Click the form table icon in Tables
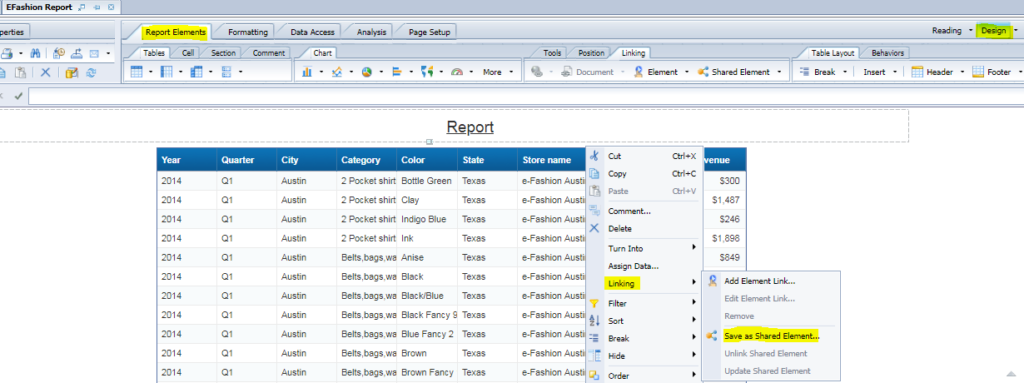This screenshot has width=1024, height=383. pyautogui.click(x=227, y=72)
